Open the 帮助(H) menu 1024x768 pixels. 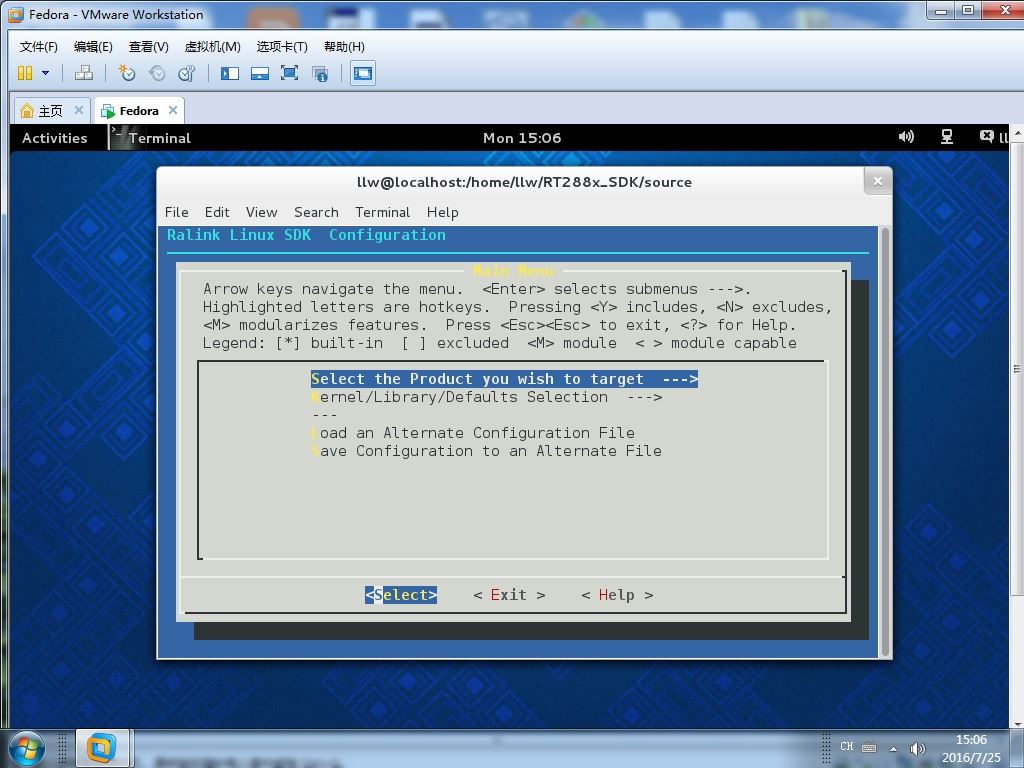(344, 46)
